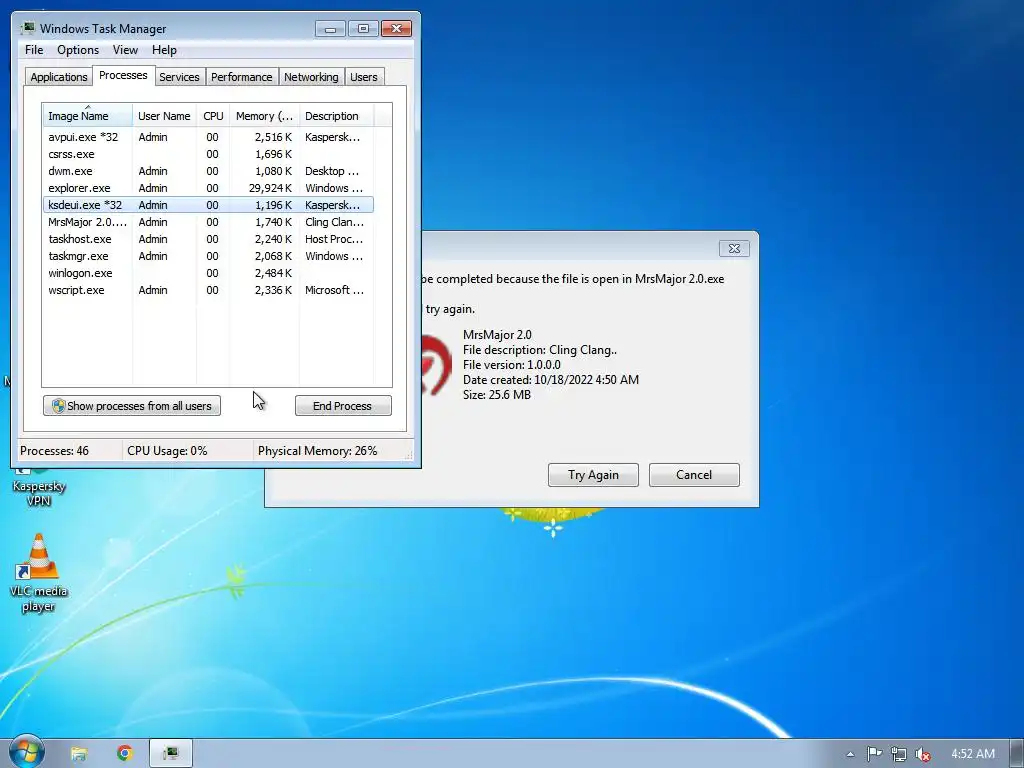Open the Windows Start menu
1024x768 pixels.
click(x=25, y=753)
